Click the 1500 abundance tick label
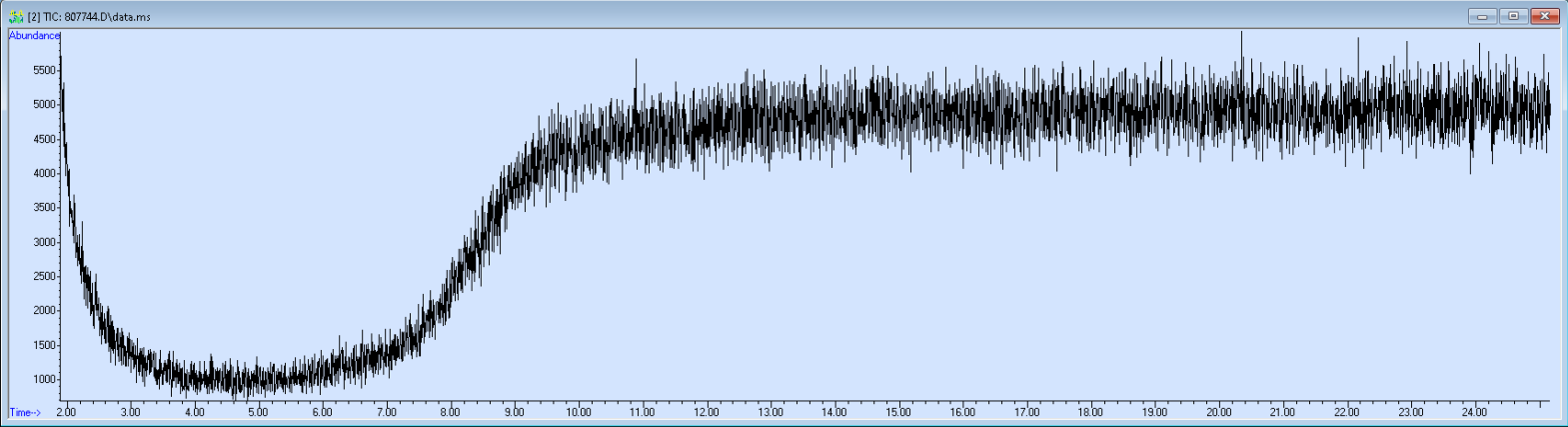The image size is (1568, 427). [x=45, y=345]
